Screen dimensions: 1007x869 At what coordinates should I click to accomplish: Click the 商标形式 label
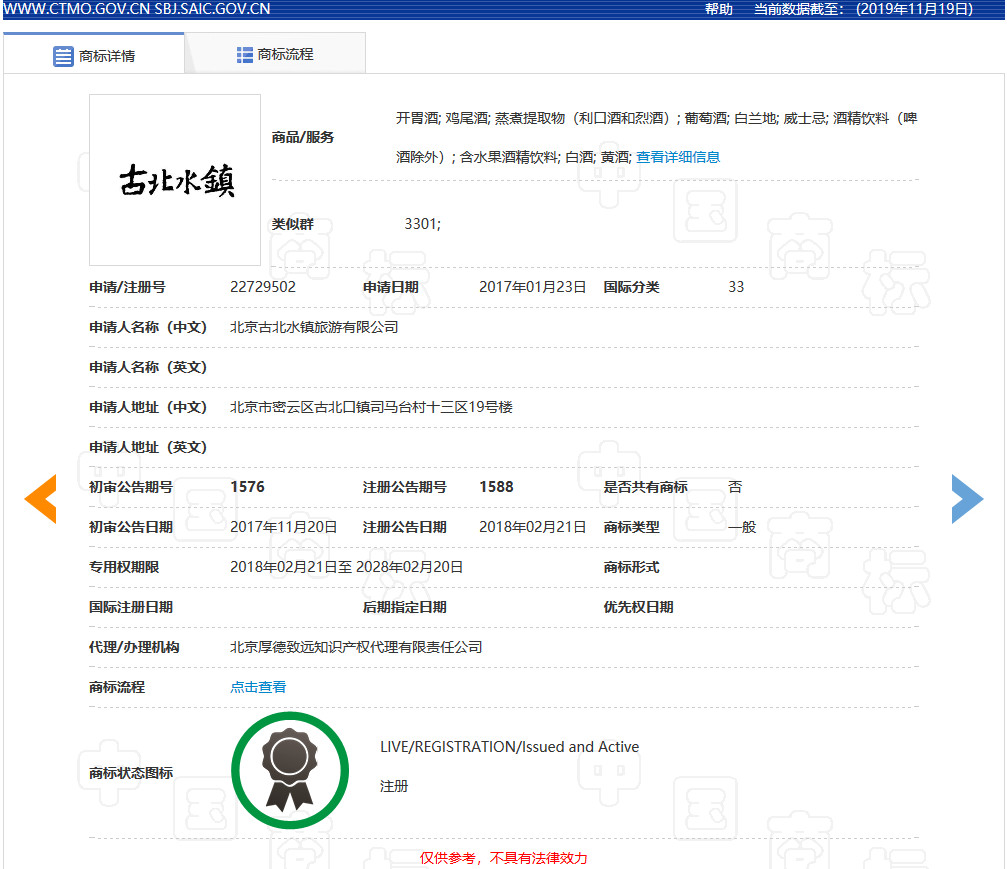631,566
